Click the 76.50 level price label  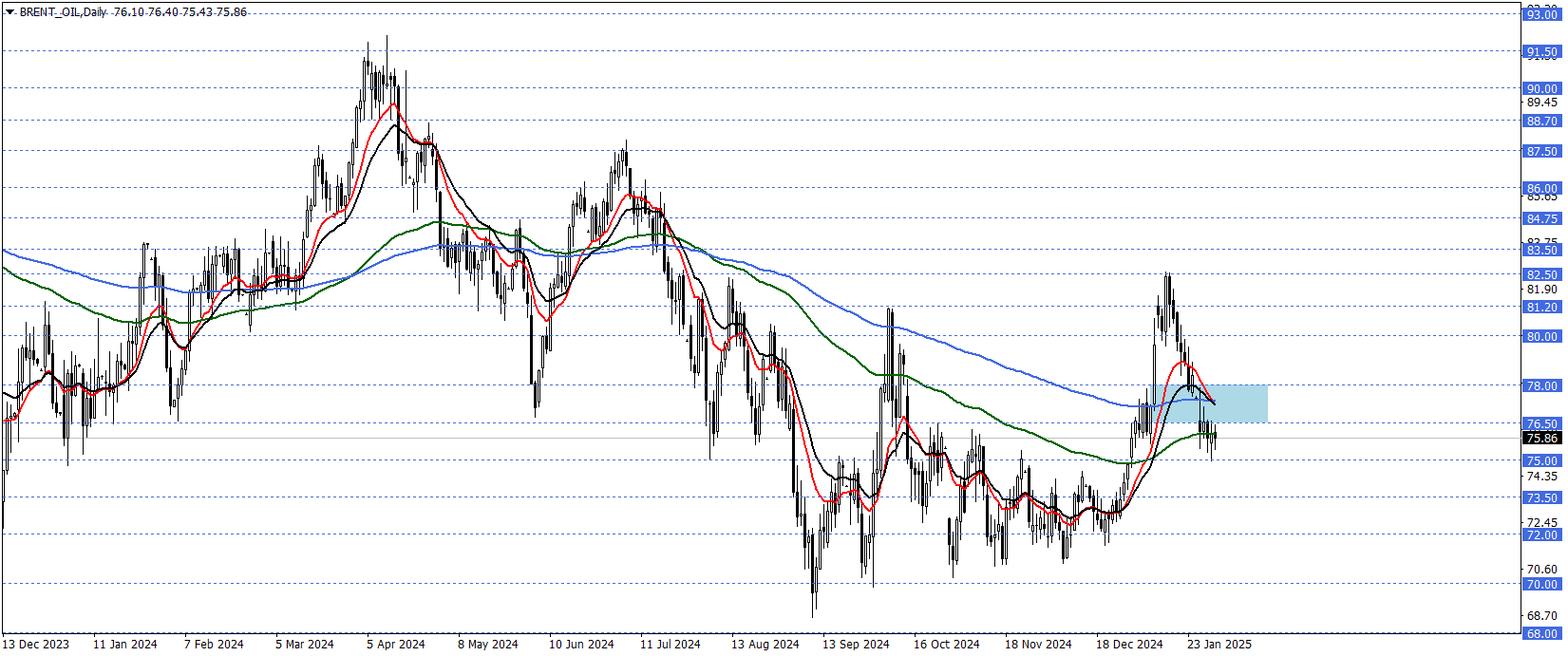point(1541,423)
